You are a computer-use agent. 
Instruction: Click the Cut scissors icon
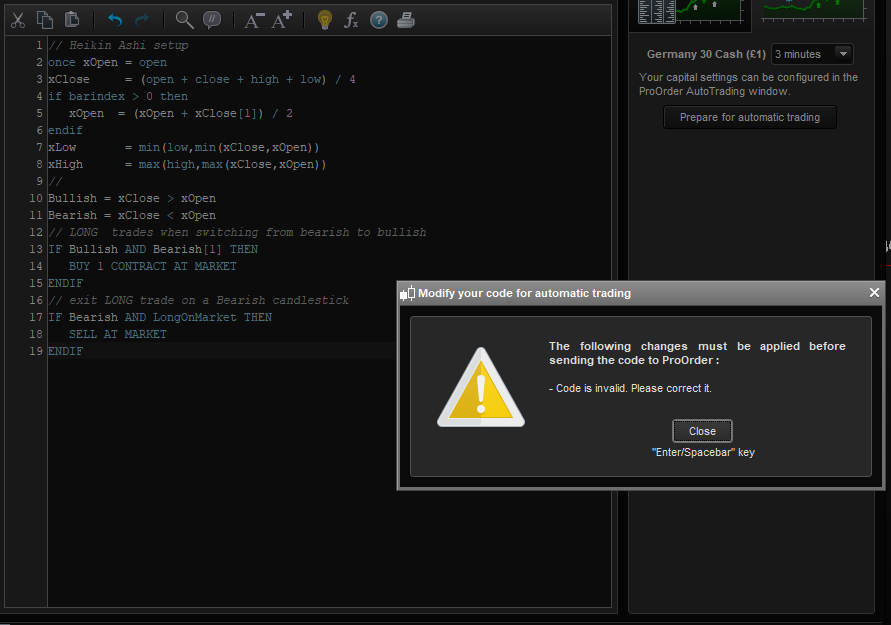tap(18, 20)
